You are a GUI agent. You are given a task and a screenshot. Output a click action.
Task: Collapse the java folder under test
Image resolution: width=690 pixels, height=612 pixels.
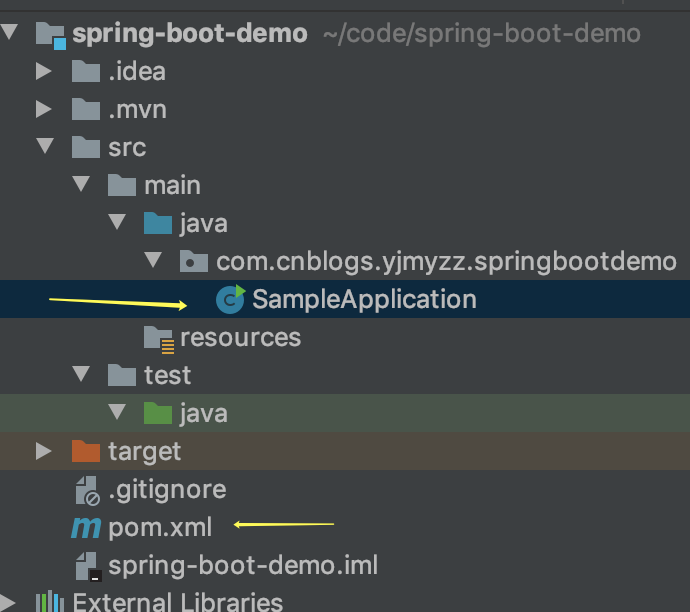[117, 412]
